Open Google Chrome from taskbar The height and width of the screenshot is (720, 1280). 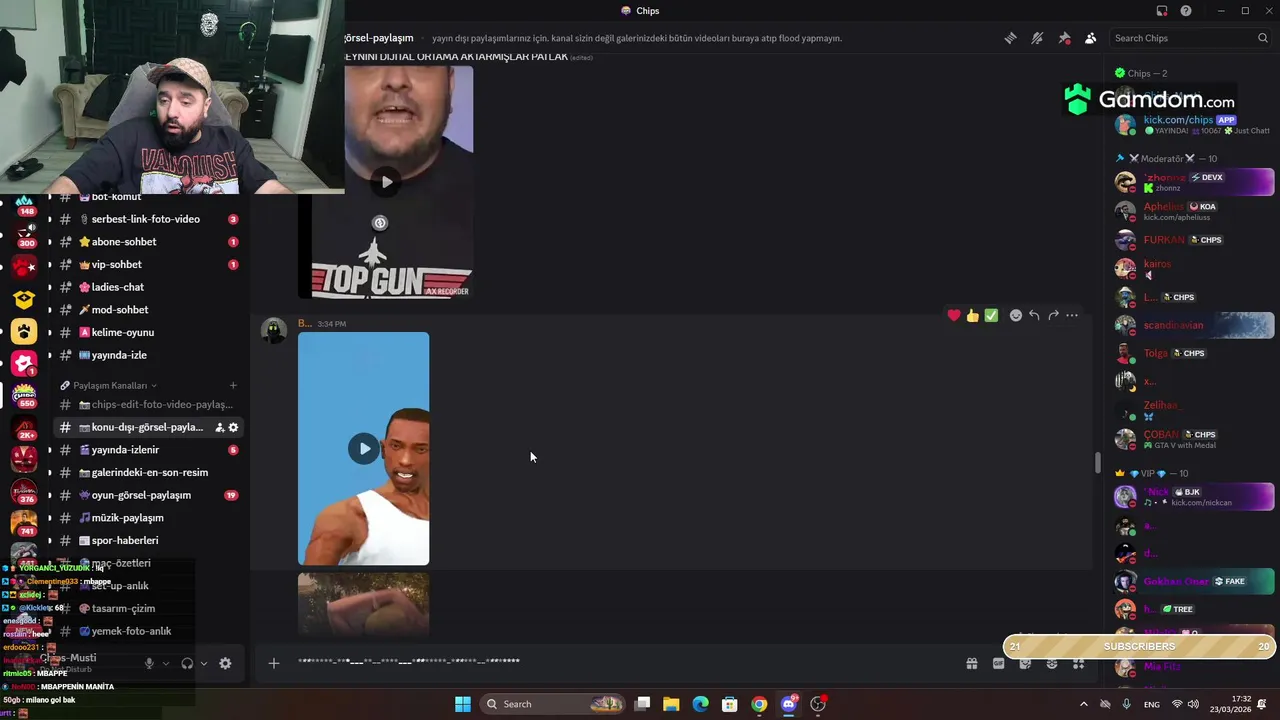pos(759,704)
